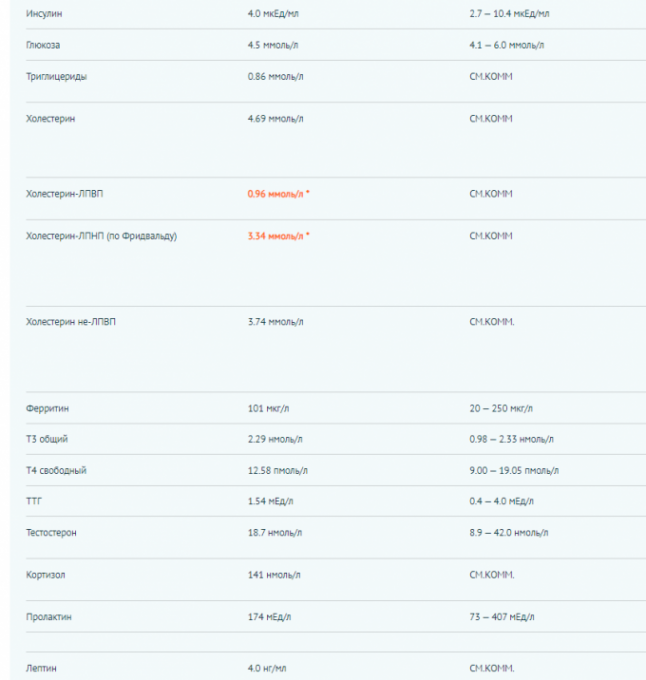Select the Ферритин row label
The height and width of the screenshot is (680, 646).
pyautogui.click(x=47, y=408)
